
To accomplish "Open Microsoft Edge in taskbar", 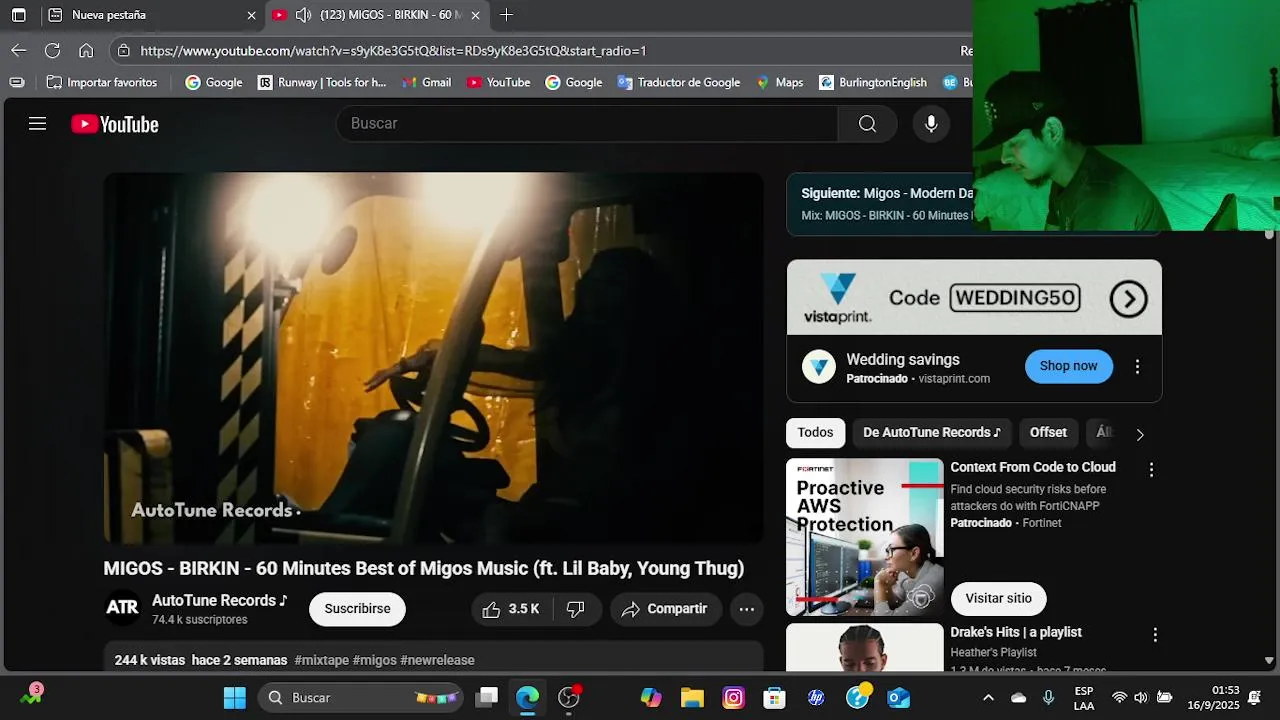I will point(527,697).
